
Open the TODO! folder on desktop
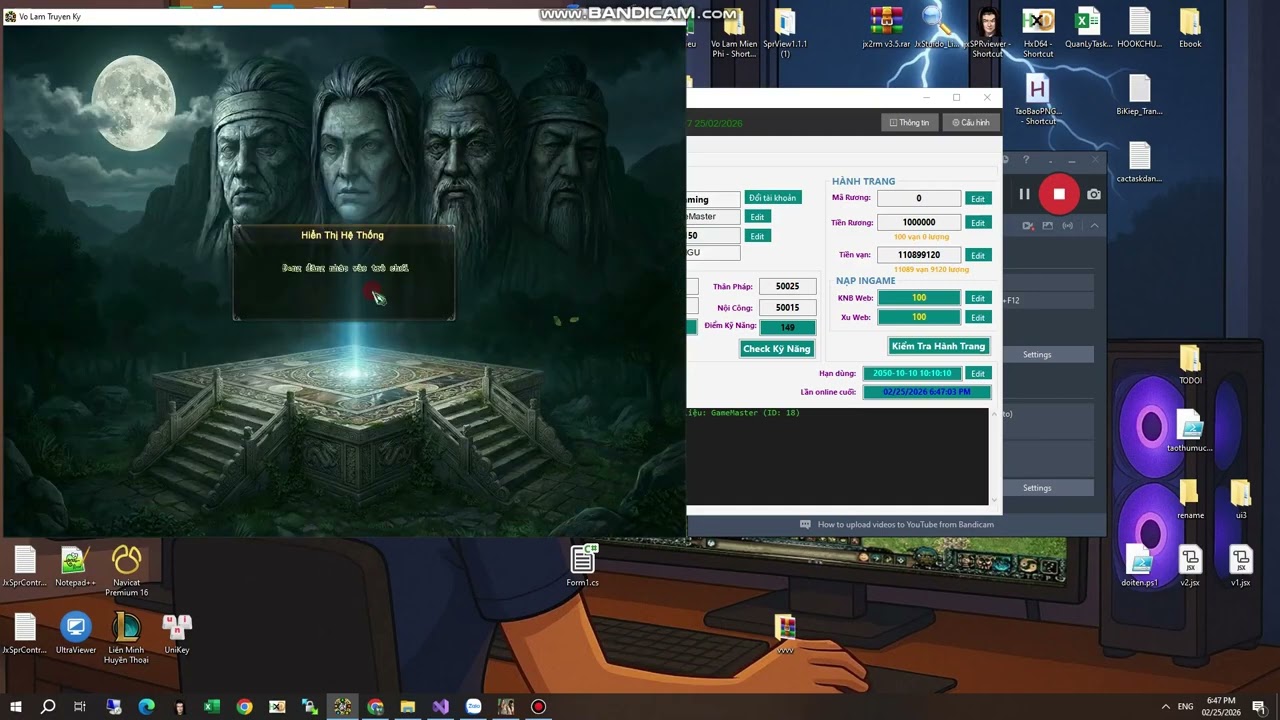coord(1190,365)
